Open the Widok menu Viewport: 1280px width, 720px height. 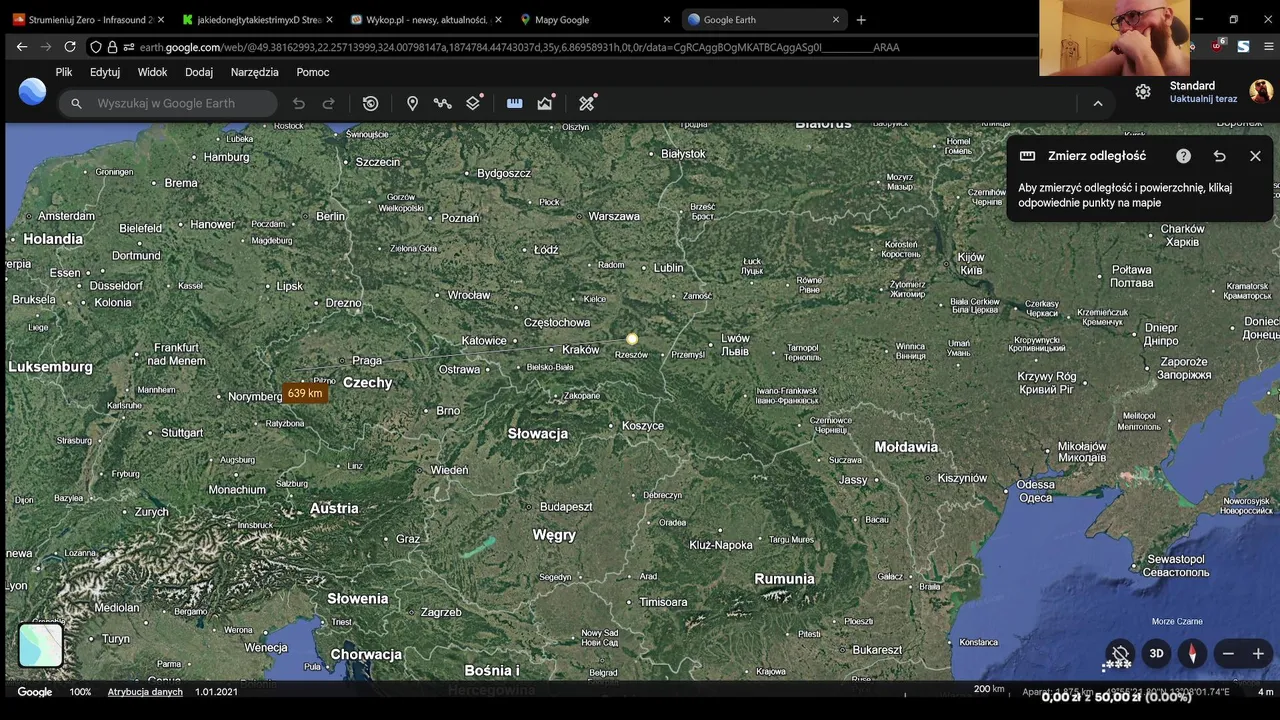(152, 72)
